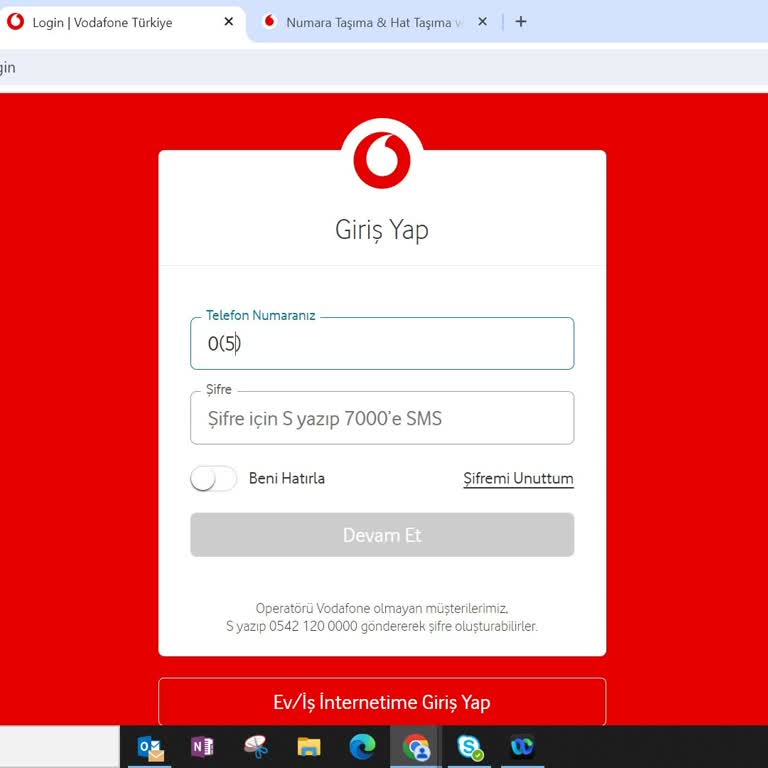768x768 pixels.
Task: Click the Vodafone logo above Giriş Yap
Action: [x=382, y=160]
